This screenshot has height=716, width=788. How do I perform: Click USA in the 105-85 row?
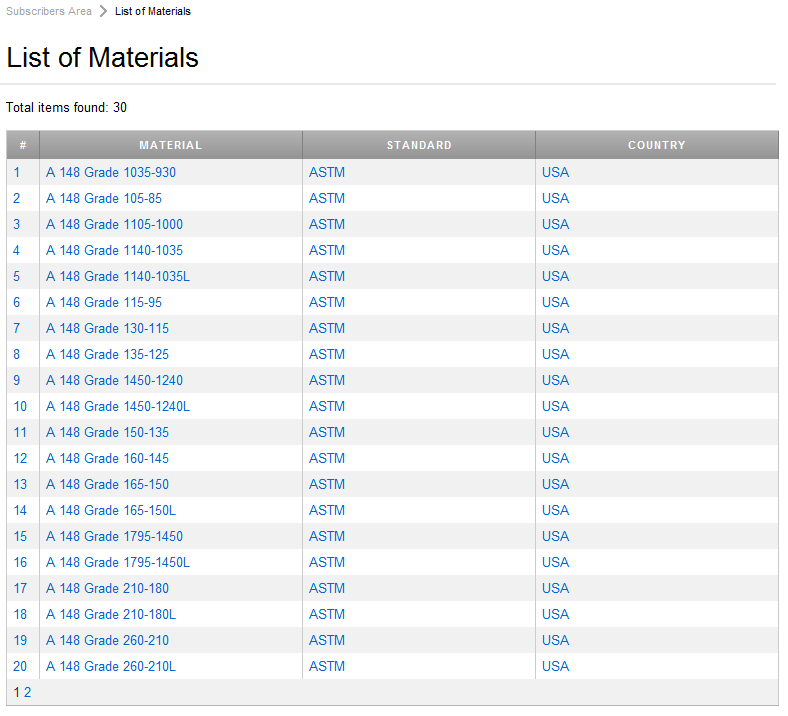pyautogui.click(x=556, y=198)
